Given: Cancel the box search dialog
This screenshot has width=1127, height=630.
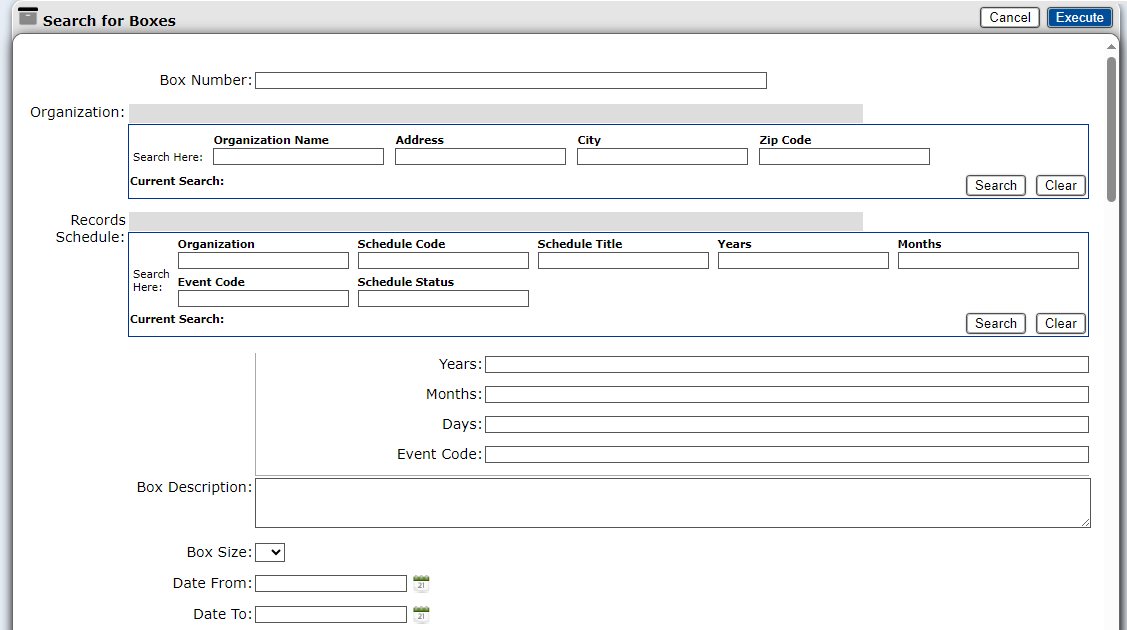Looking at the screenshot, I should tap(1009, 17).
